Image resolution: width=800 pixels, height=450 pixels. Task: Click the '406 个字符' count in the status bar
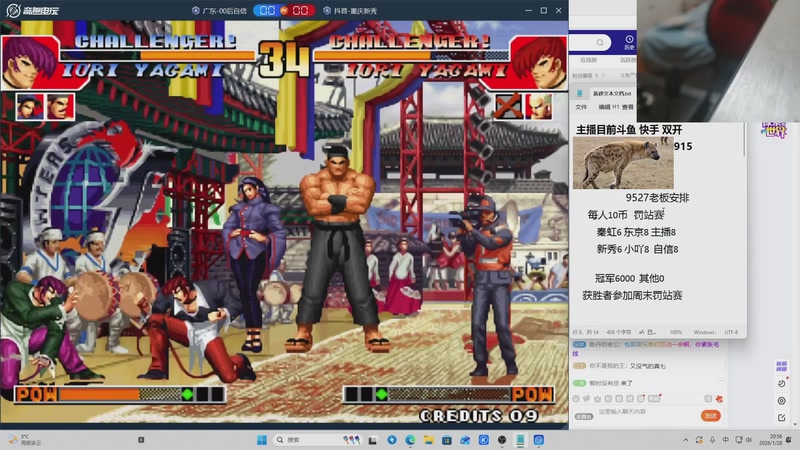618,332
